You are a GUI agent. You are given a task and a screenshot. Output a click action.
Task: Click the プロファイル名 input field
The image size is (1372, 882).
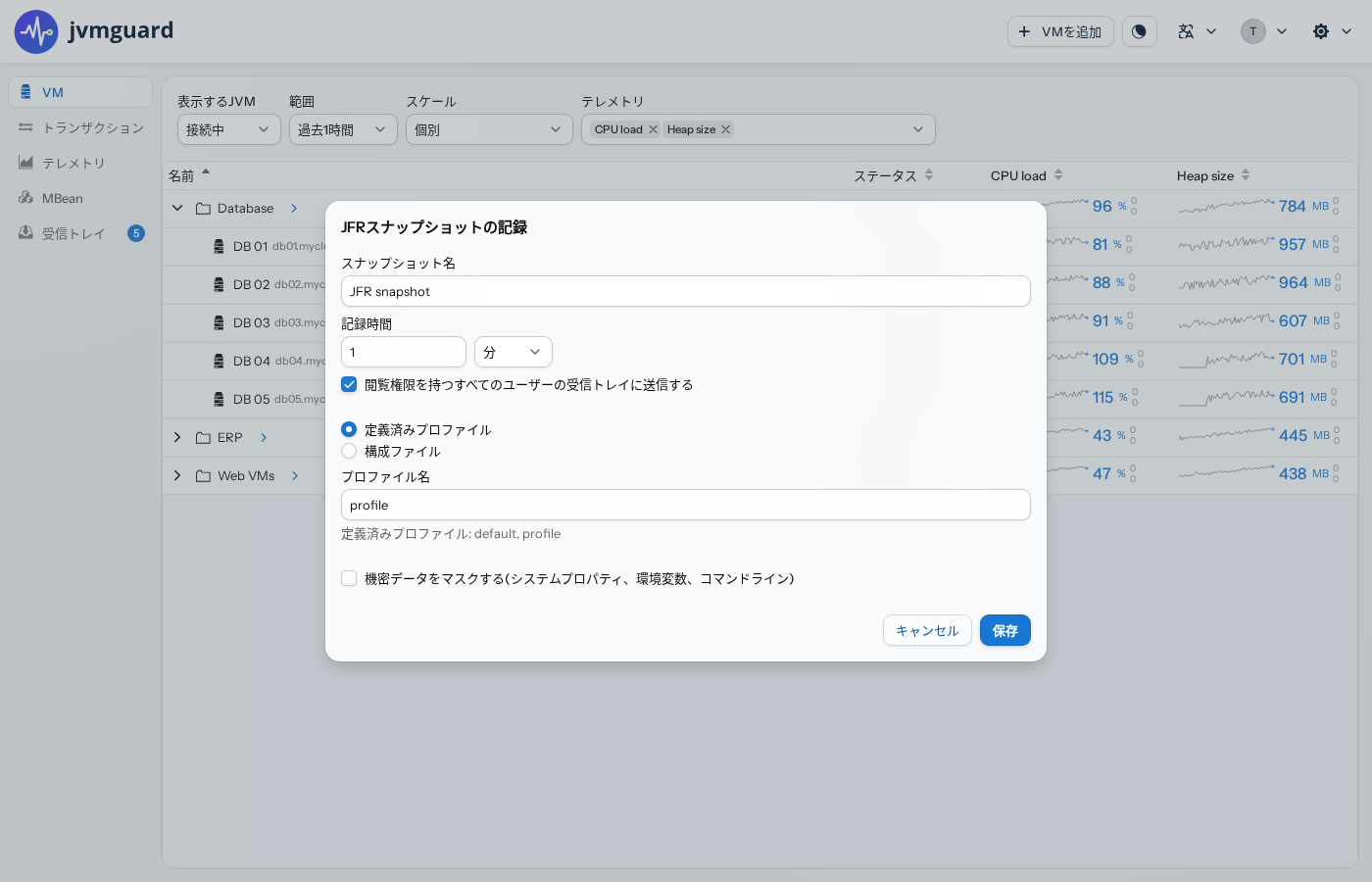pos(686,505)
